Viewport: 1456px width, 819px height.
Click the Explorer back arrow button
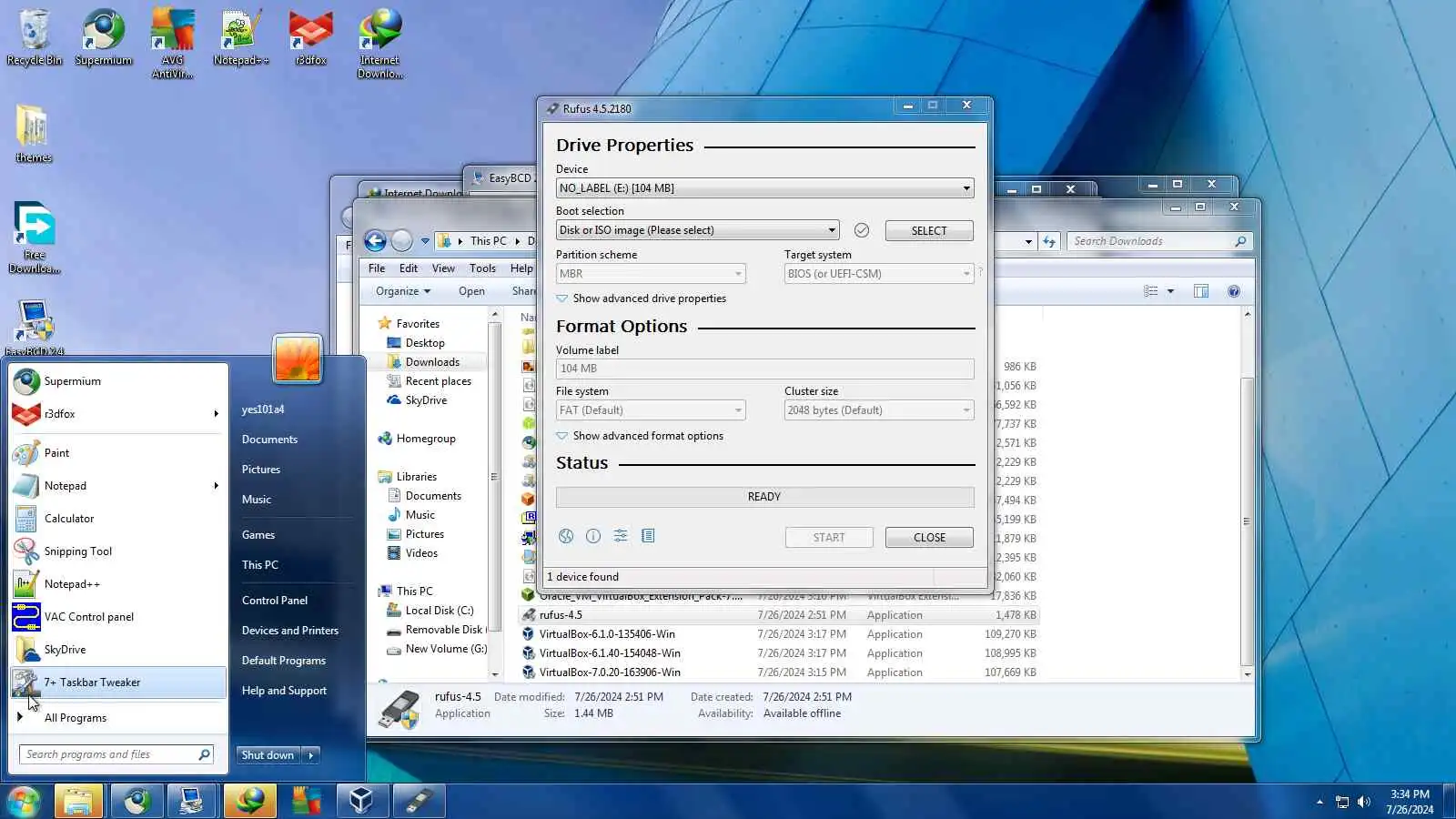375,241
